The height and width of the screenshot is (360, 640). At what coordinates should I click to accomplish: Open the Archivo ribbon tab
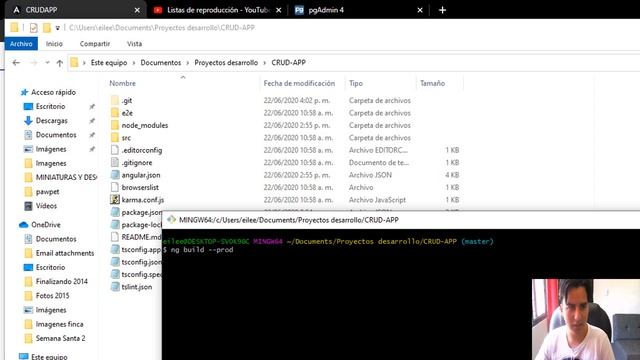(x=21, y=44)
